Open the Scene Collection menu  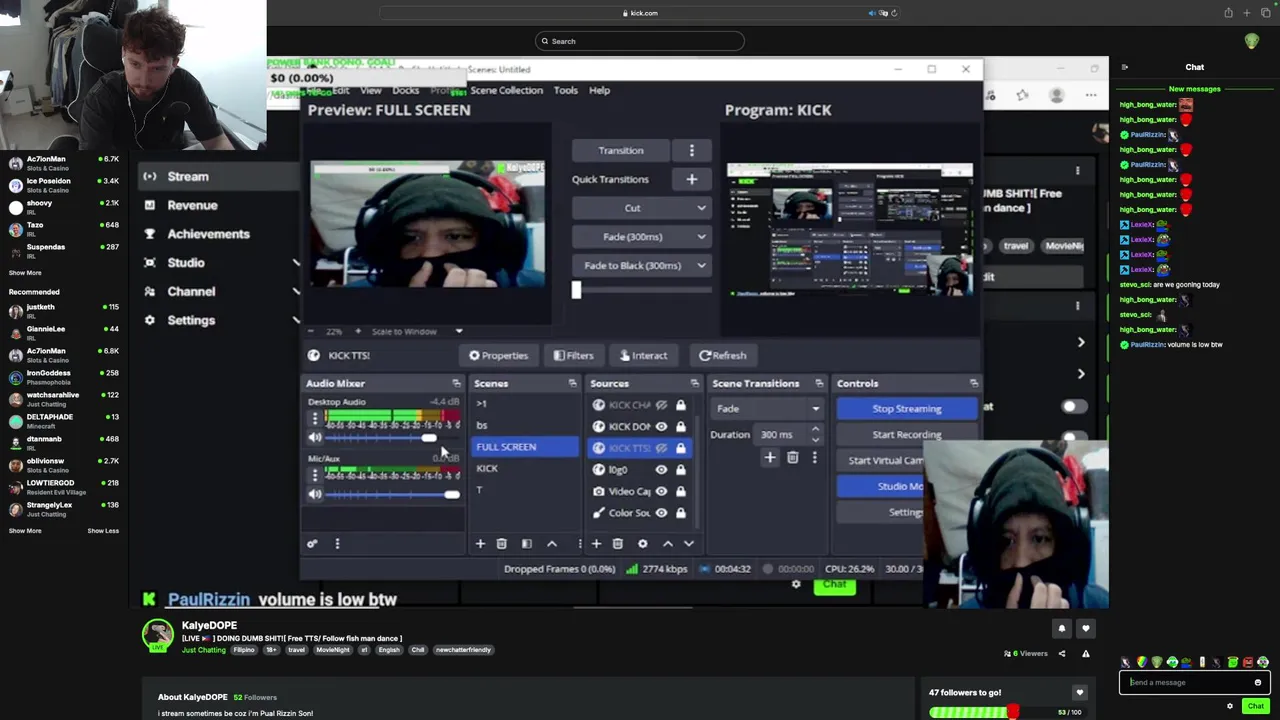pyautogui.click(x=506, y=90)
